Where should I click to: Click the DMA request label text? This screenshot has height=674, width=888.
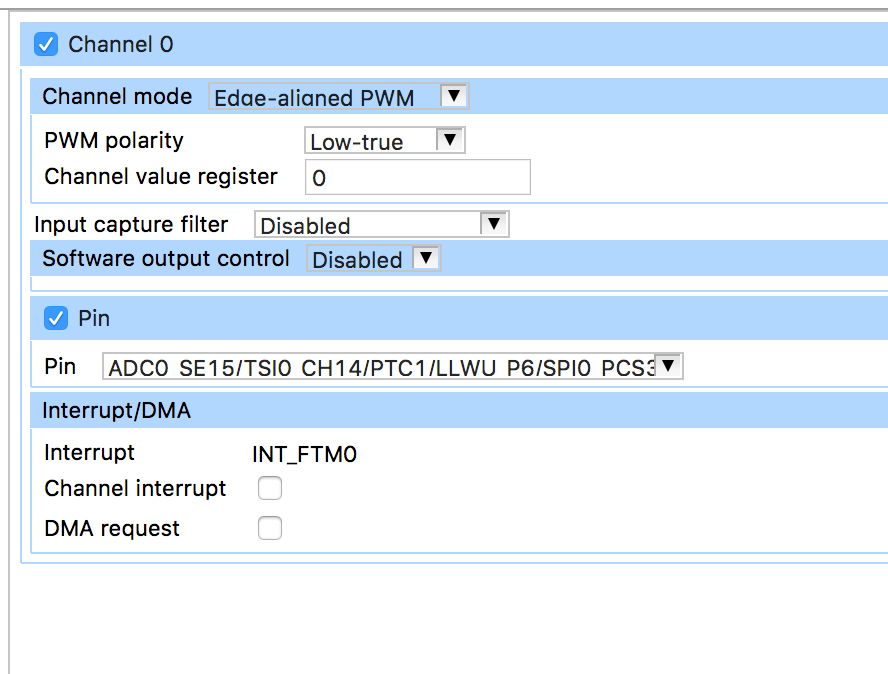pos(112,529)
